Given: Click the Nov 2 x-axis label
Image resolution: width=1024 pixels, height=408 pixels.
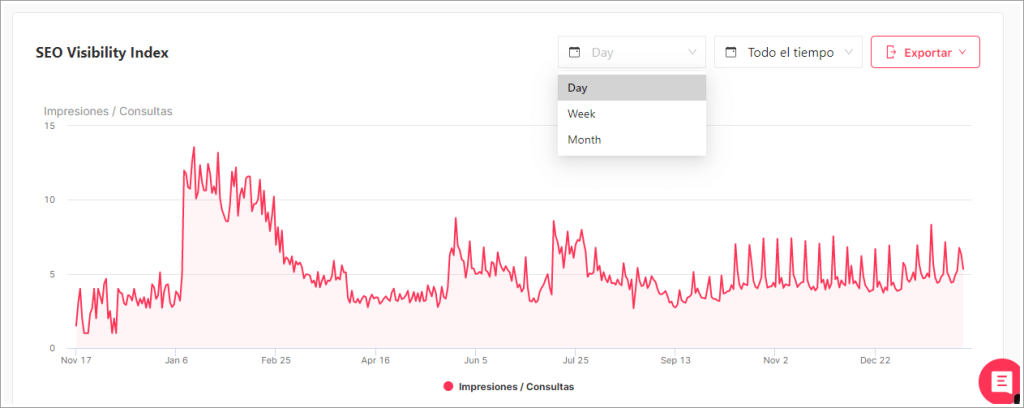Looking at the screenshot, I should tap(775, 360).
